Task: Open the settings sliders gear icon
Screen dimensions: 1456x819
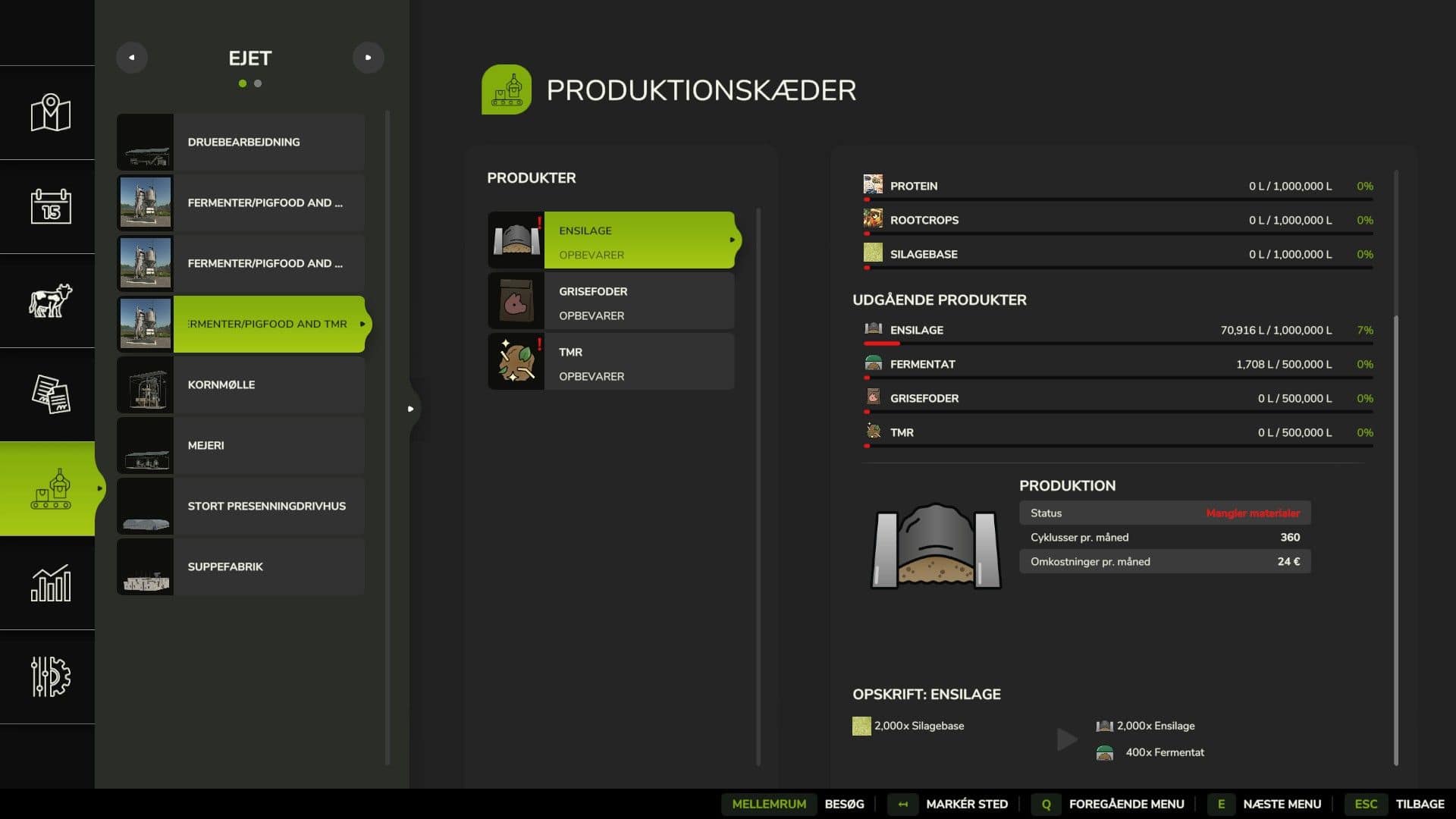Action: (50, 676)
